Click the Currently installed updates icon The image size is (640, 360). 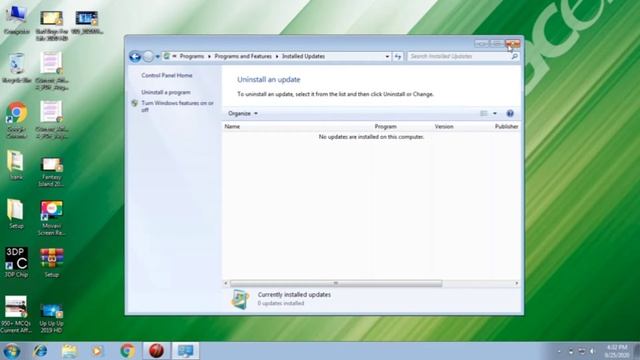point(240,299)
